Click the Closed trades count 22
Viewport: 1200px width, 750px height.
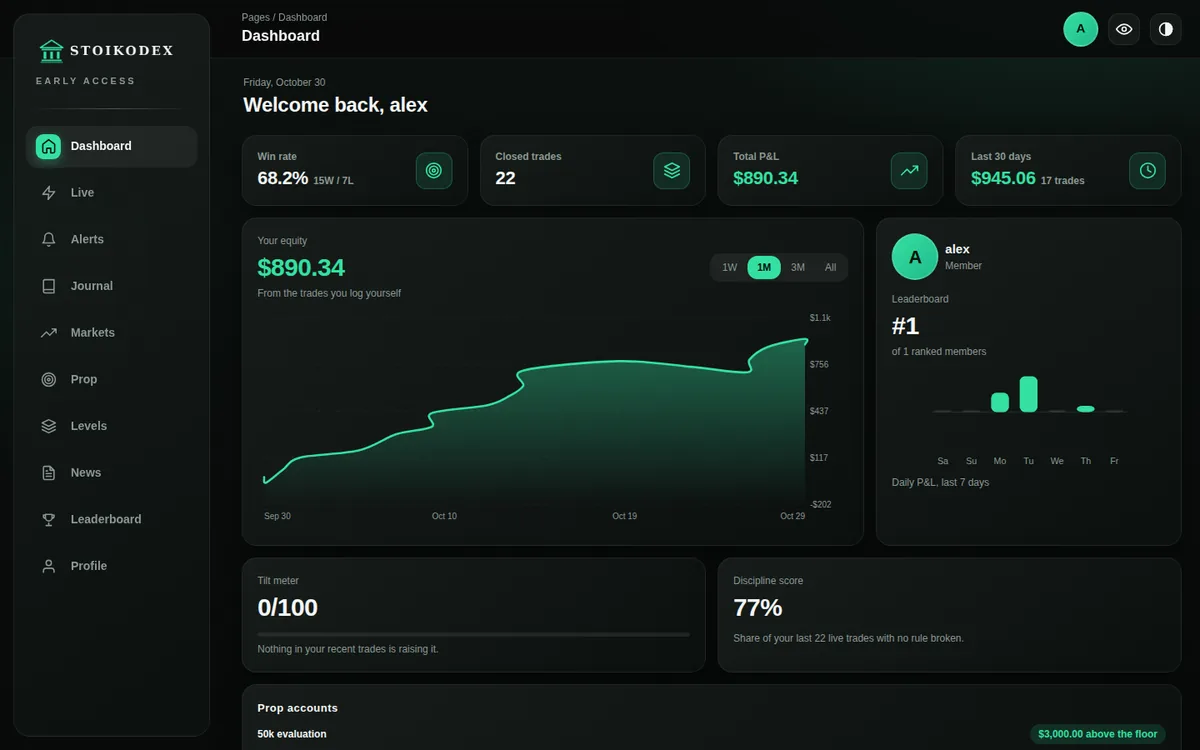click(505, 178)
